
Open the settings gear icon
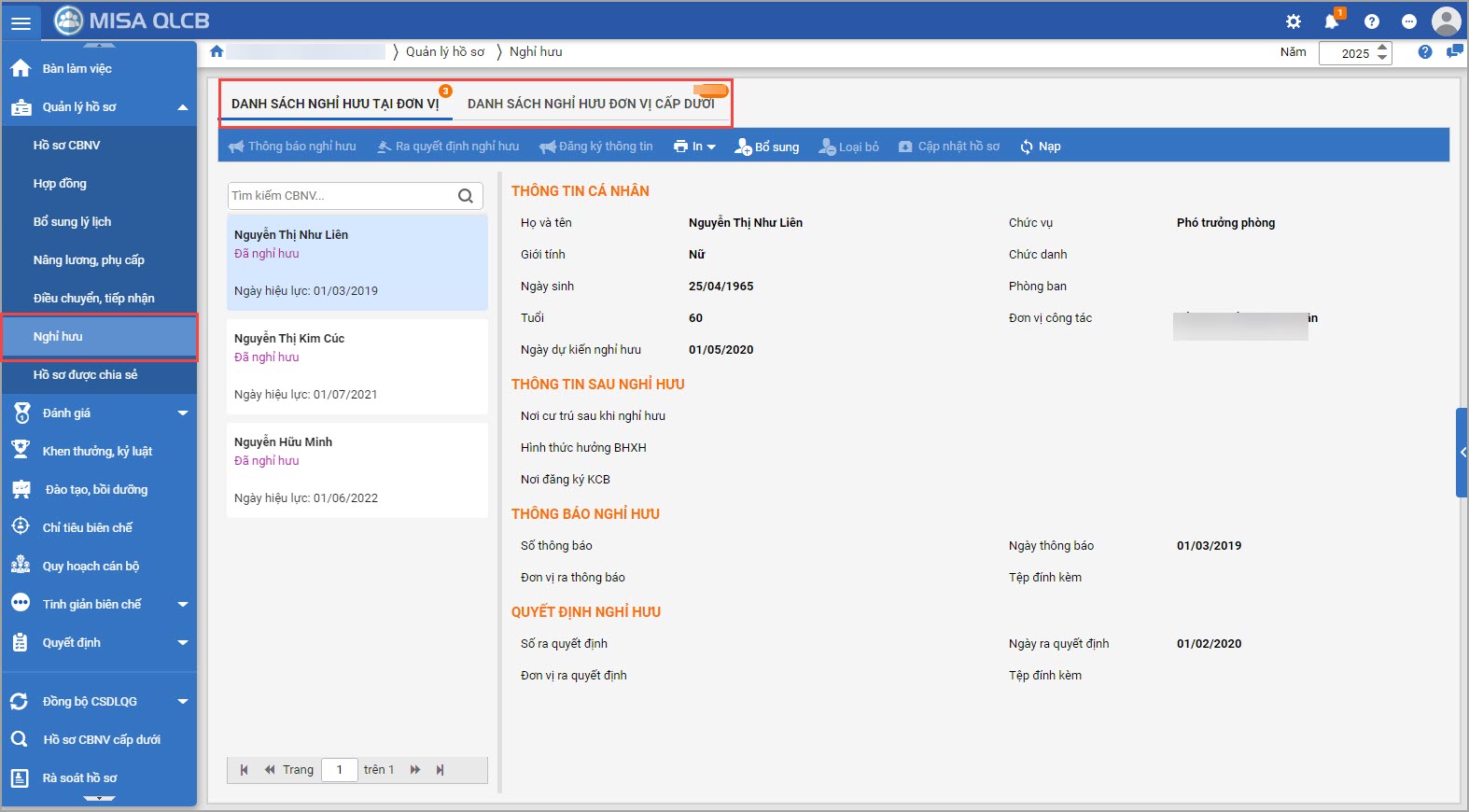coord(1294,21)
